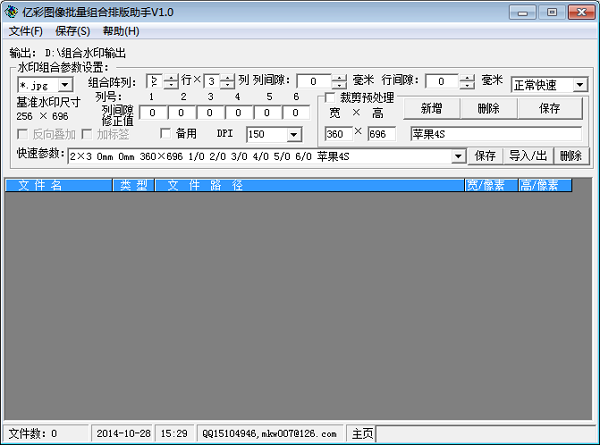
Task: Increase the 行间隙 spinner value
Action: (467, 78)
